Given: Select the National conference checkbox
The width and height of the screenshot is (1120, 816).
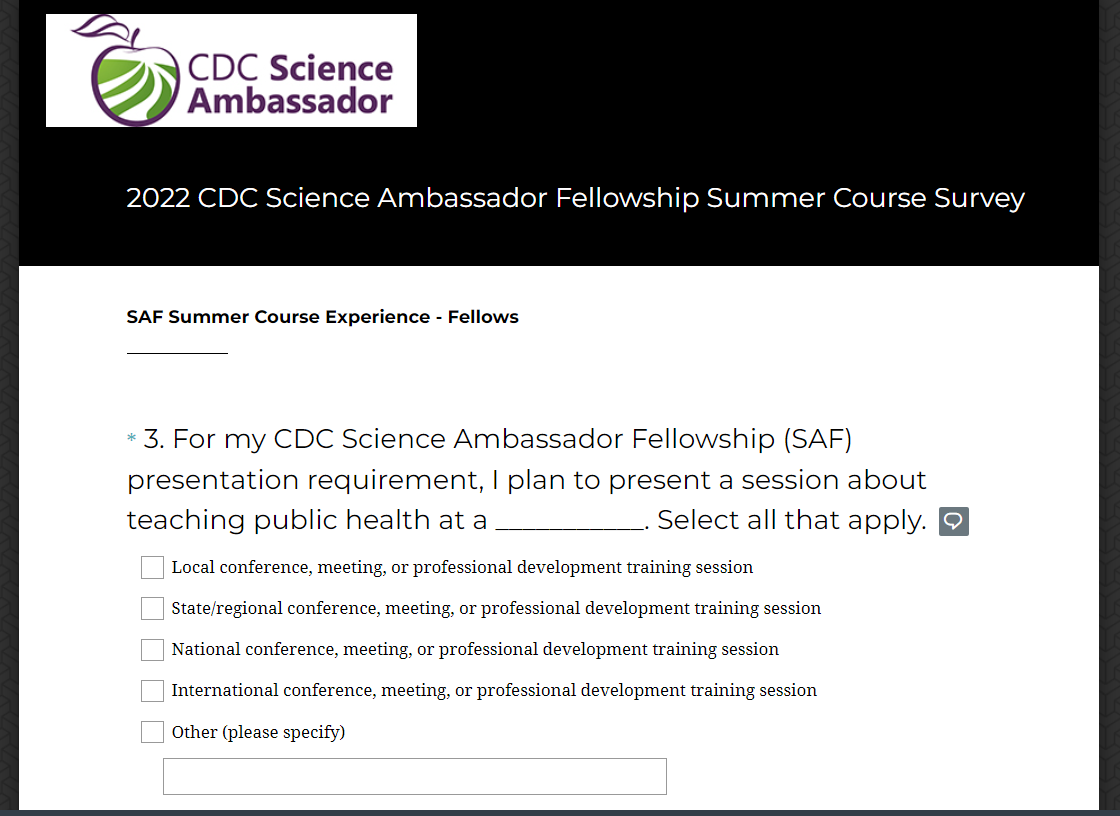Looking at the screenshot, I should click(152, 650).
